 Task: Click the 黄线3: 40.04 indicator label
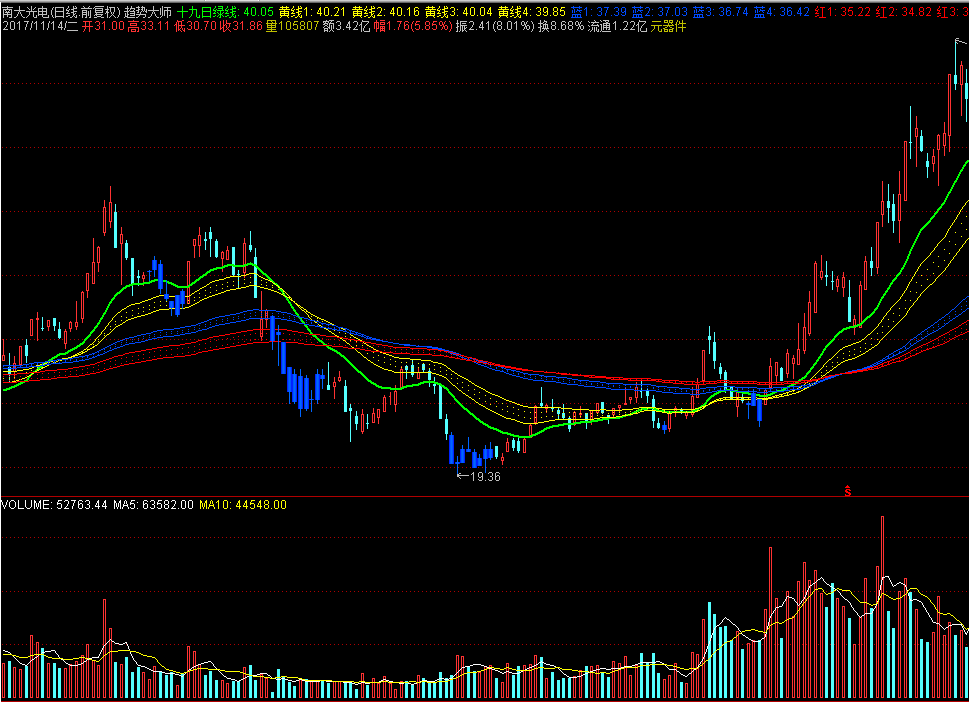pyautogui.click(x=459, y=12)
